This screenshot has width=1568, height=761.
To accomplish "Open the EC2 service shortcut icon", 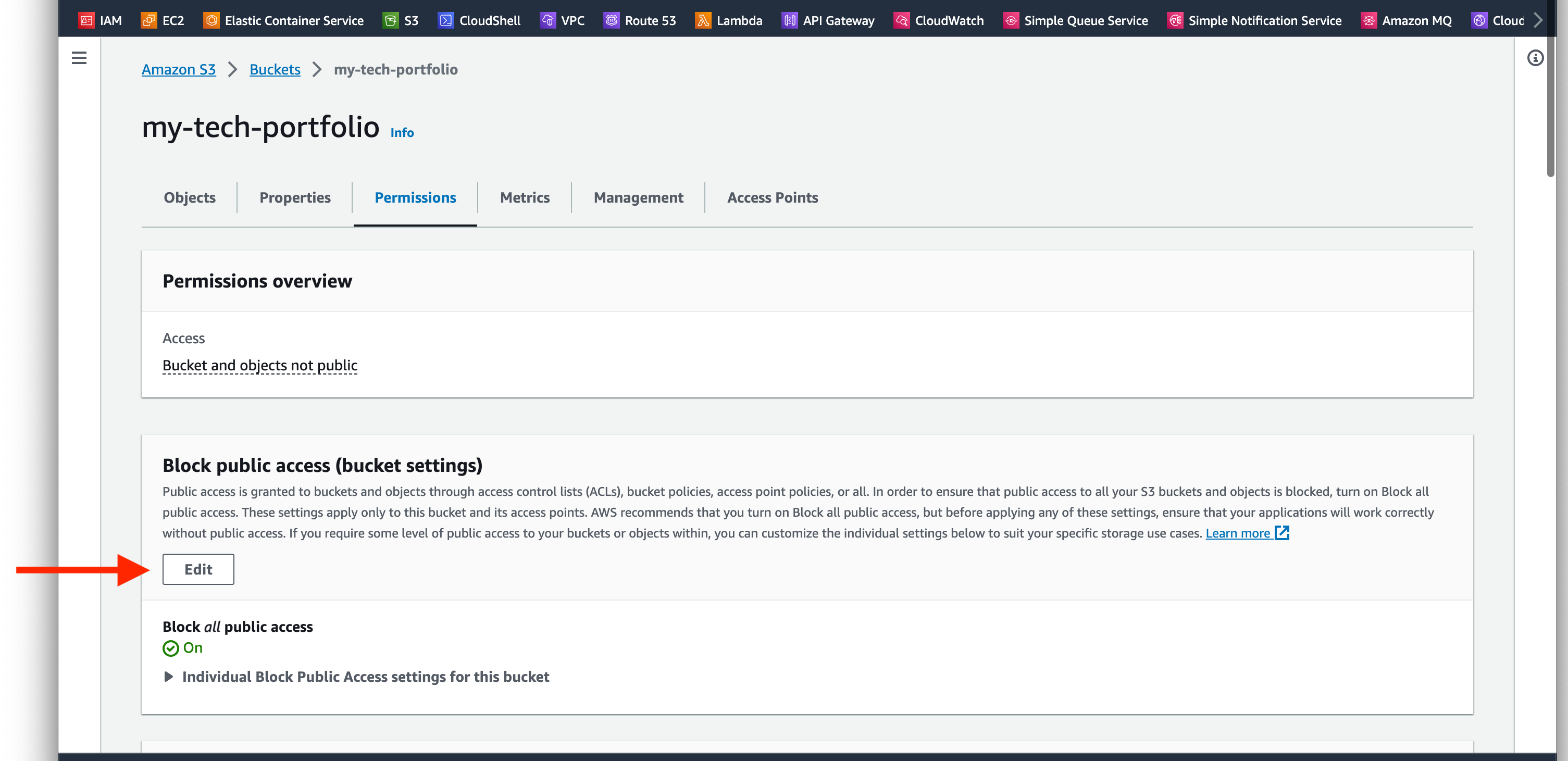I will (x=148, y=20).
